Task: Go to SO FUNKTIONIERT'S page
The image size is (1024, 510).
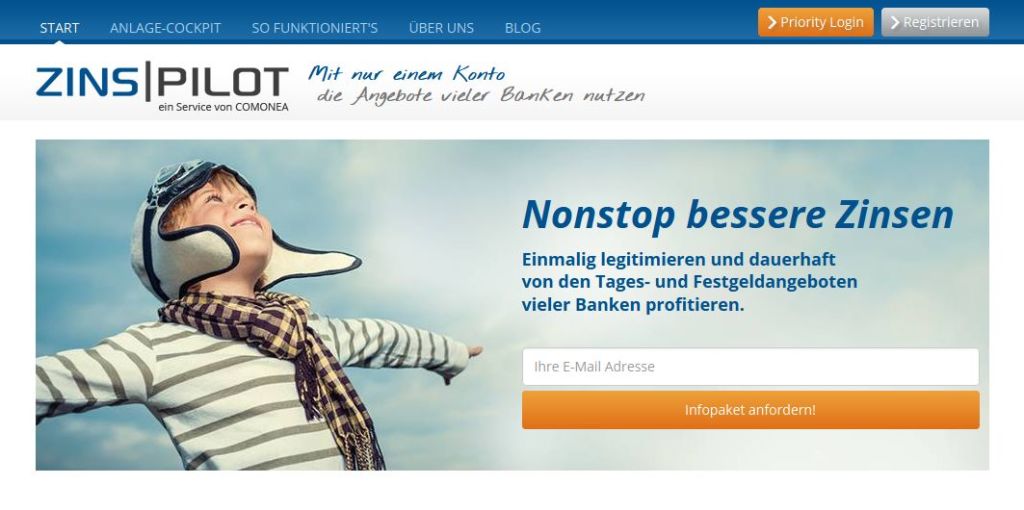Action: point(315,28)
